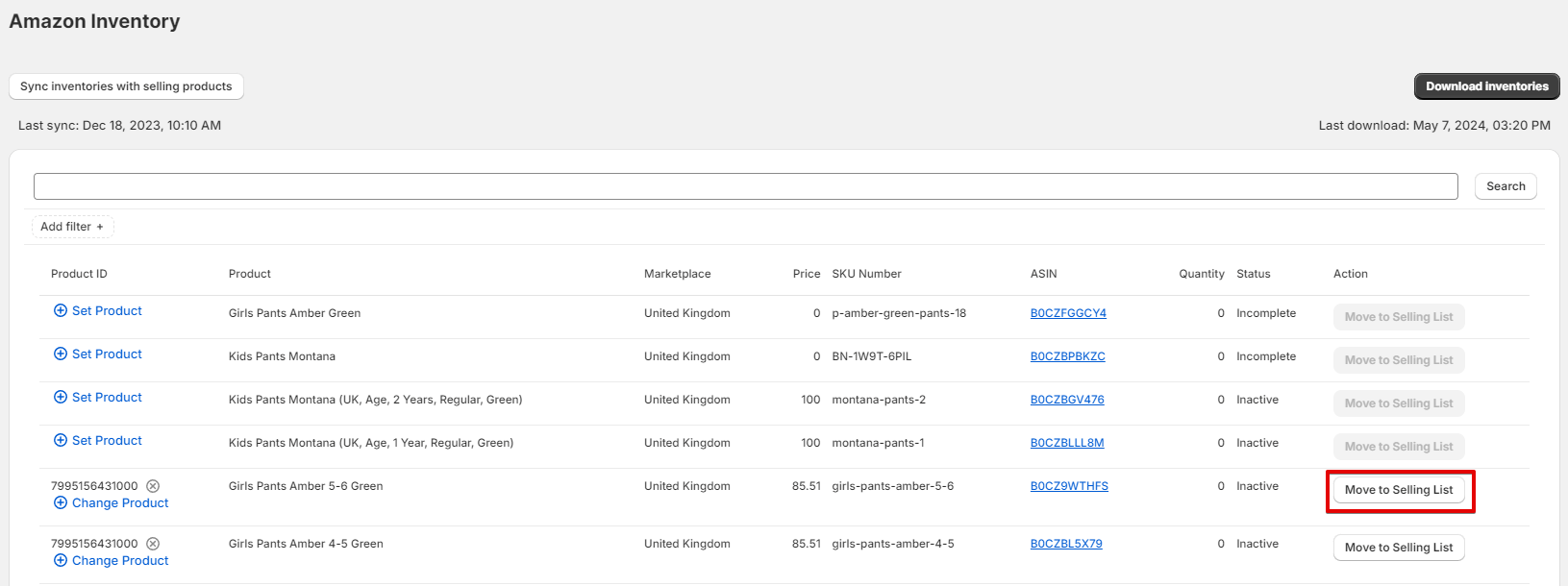Image resolution: width=1568 pixels, height=586 pixels.
Task: Click the Girls Pants Amber 5-6 Green name
Action: point(306,486)
